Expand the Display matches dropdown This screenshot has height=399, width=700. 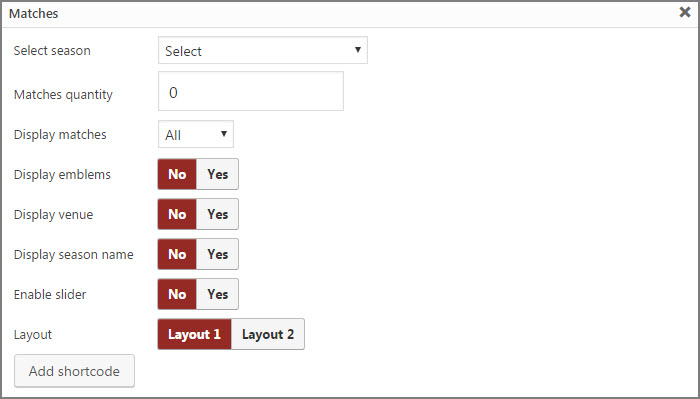pos(196,134)
